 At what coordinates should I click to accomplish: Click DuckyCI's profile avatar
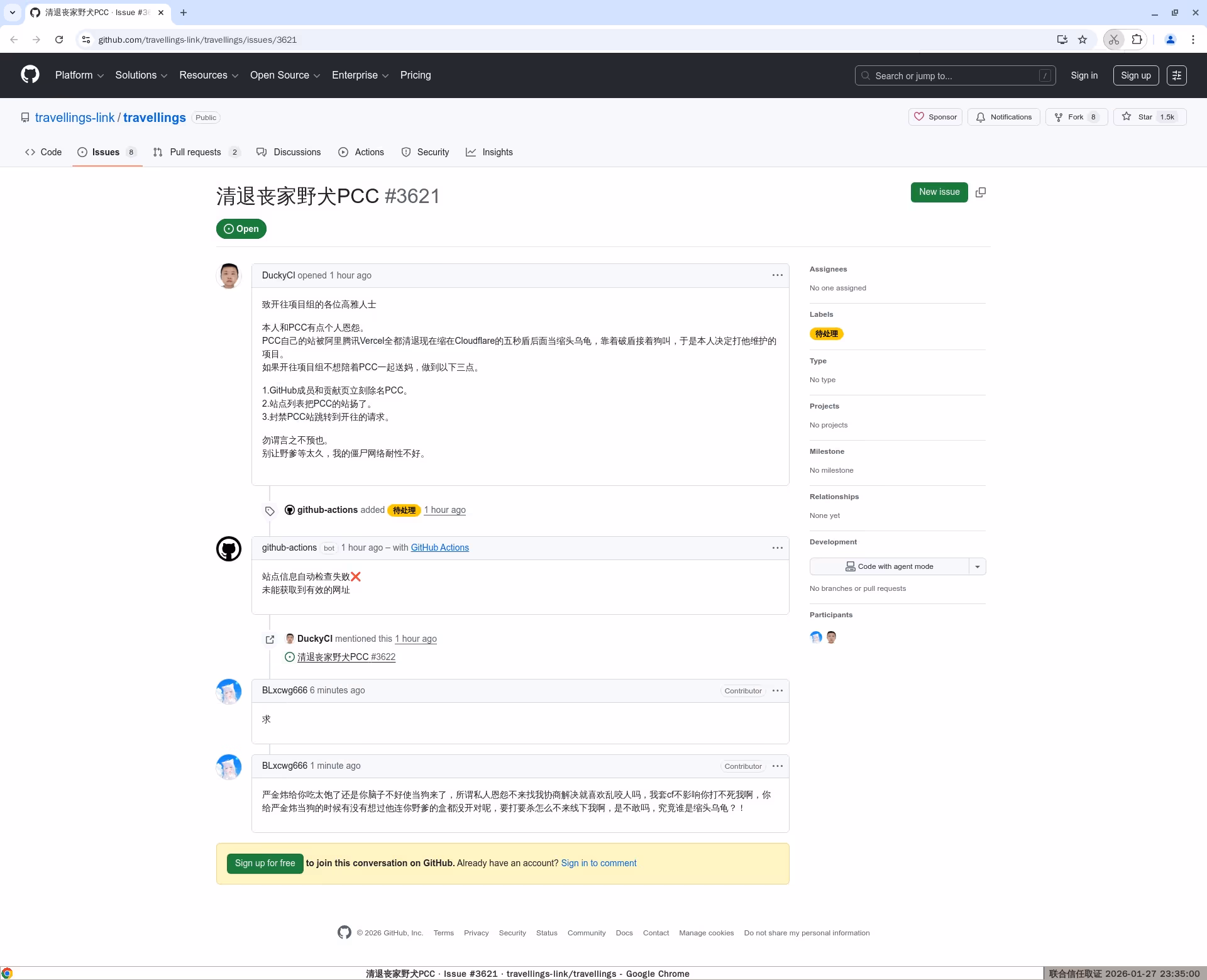pos(228,275)
